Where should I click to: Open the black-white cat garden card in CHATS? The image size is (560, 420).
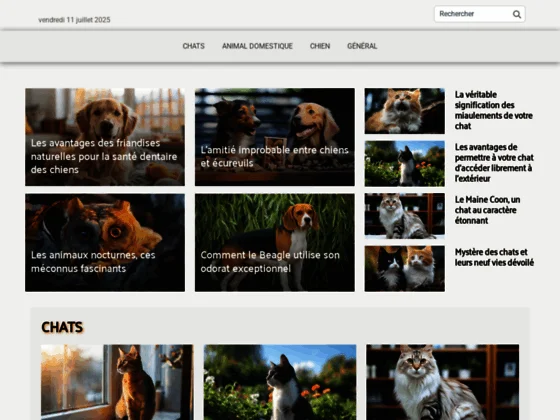[280, 382]
